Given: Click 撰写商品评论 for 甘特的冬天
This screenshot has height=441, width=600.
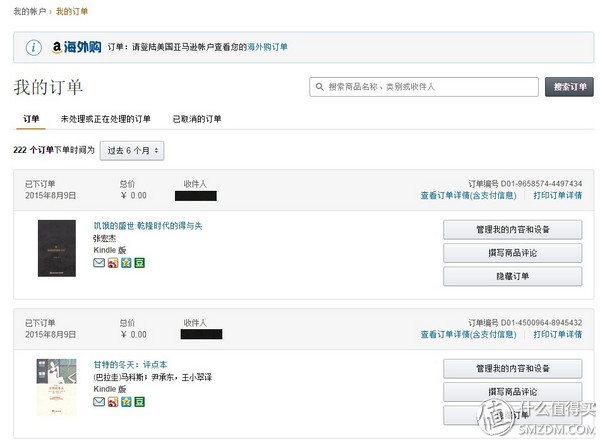Looking at the screenshot, I should (513, 392).
